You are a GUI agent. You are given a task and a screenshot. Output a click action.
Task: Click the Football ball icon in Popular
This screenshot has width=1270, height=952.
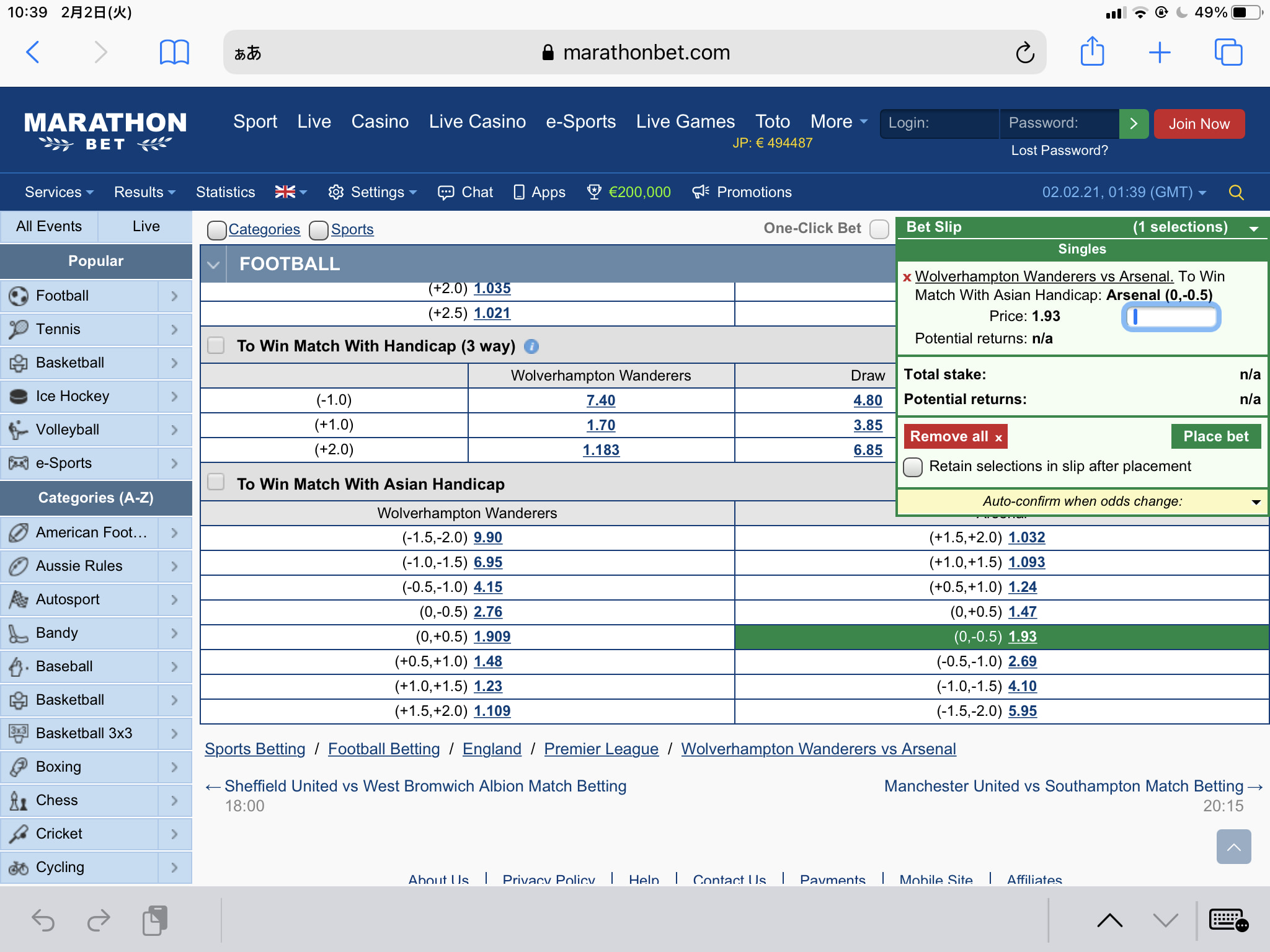click(x=19, y=296)
